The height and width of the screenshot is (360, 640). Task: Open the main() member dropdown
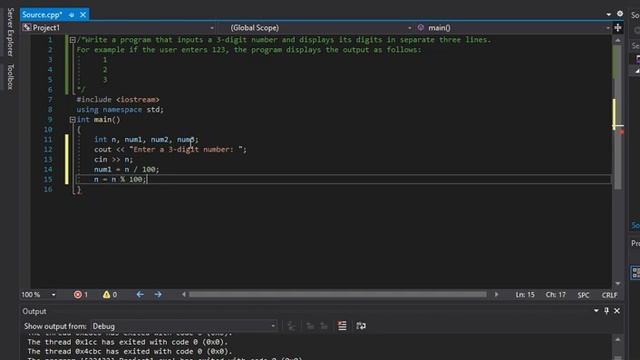point(513,28)
